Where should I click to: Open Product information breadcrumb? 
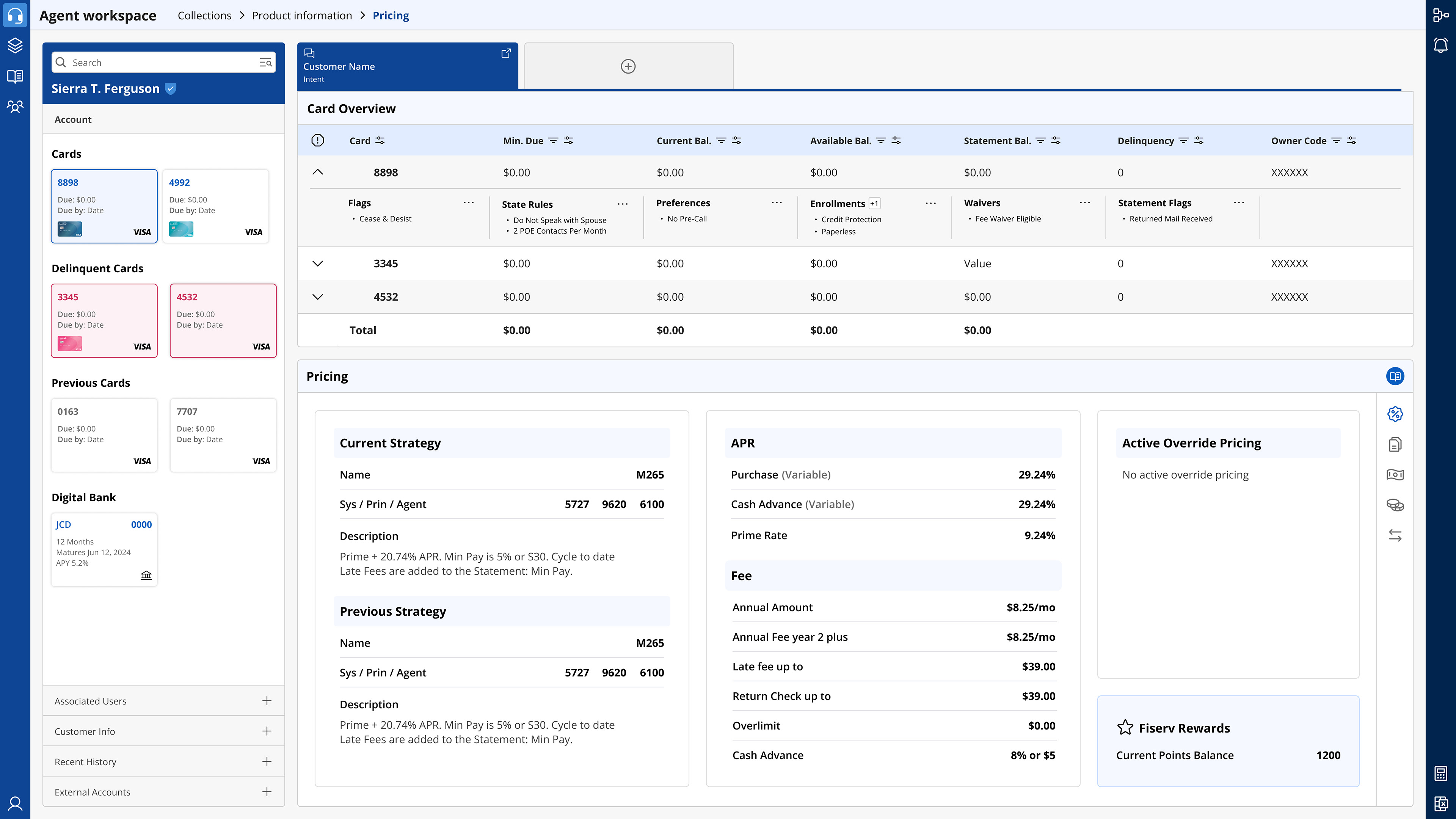click(x=302, y=15)
